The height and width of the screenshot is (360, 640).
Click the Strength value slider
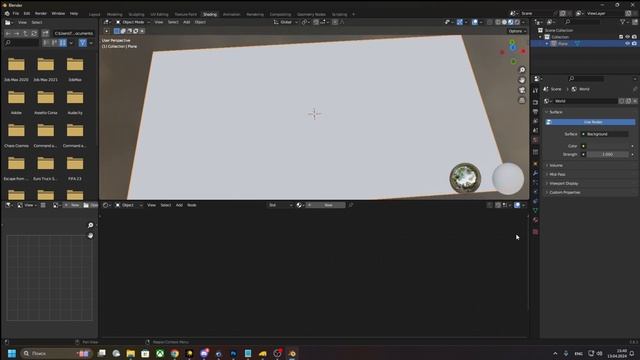[x=608, y=154]
